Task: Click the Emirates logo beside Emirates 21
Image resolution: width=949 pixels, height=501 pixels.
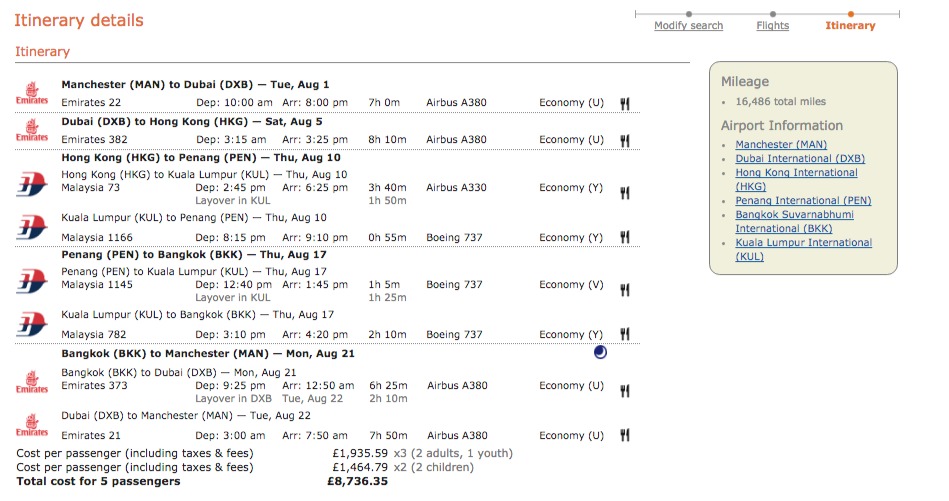Action: (31, 425)
